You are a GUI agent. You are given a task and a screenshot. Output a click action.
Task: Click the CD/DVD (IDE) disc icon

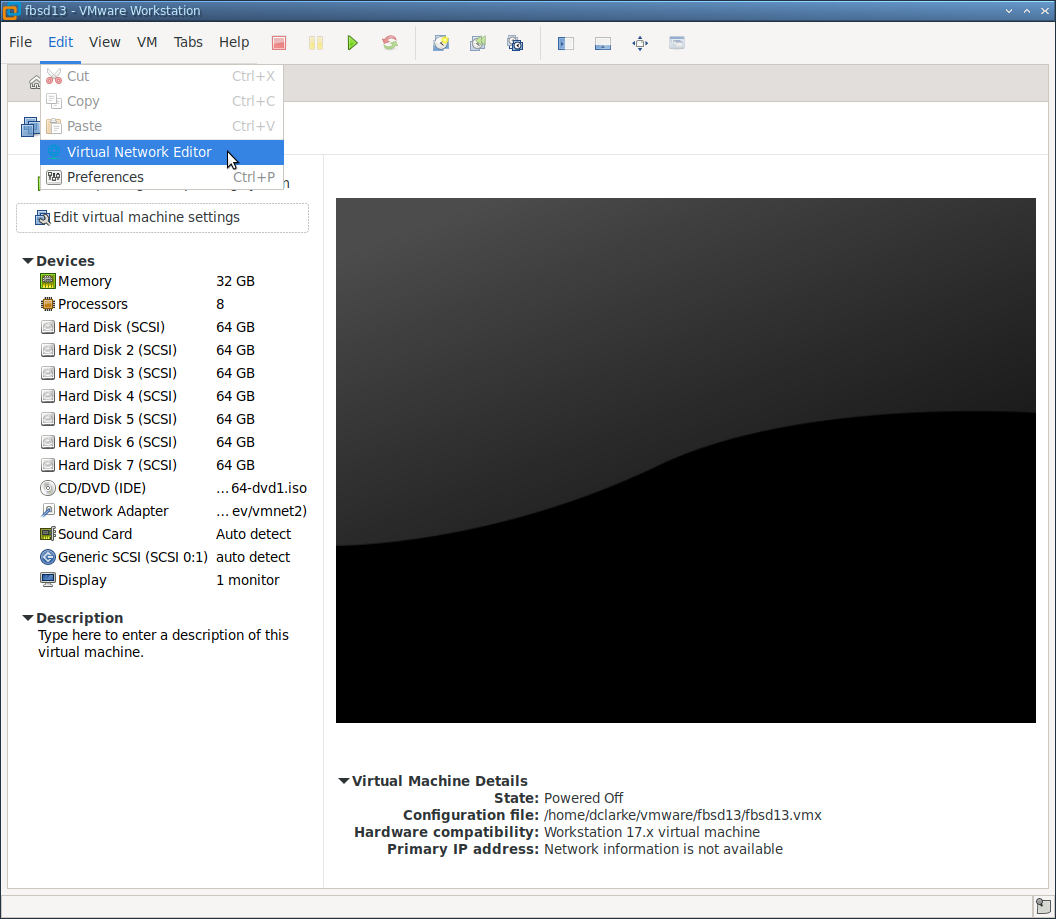(48, 488)
